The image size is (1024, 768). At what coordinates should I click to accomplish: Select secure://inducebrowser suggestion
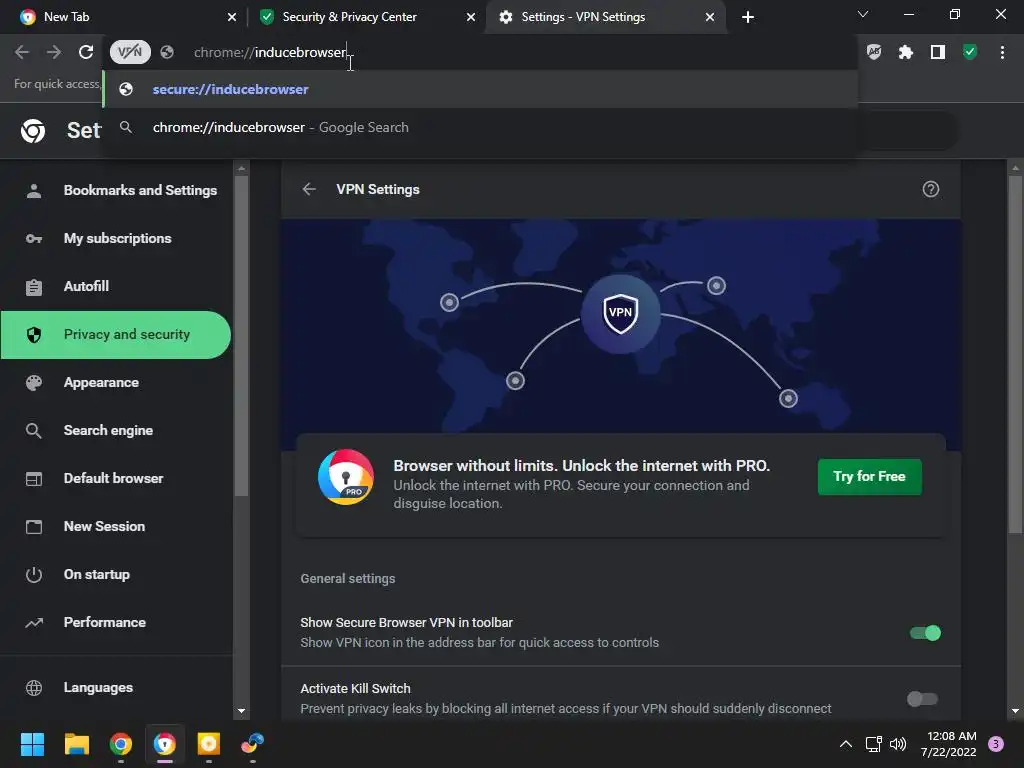click(x=480, y=89)
